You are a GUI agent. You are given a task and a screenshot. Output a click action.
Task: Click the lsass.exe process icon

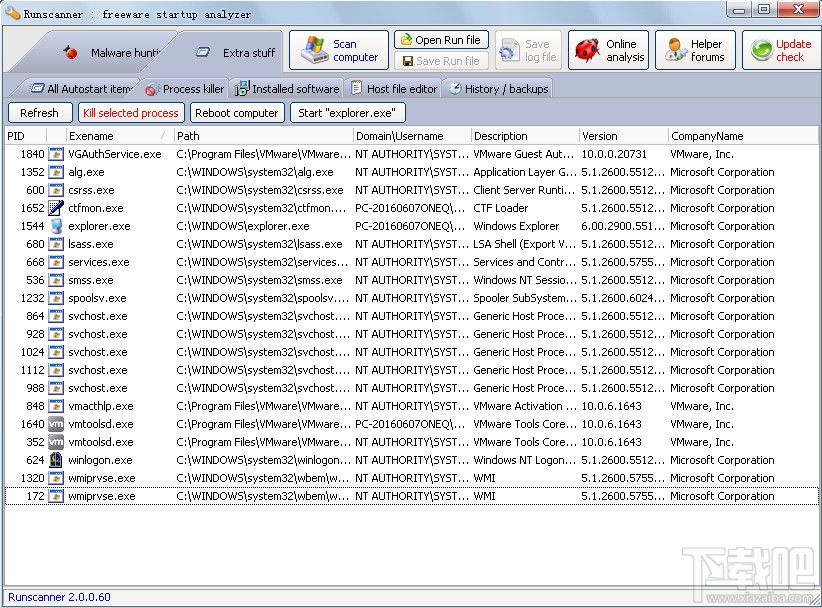[x=56, y=244]
